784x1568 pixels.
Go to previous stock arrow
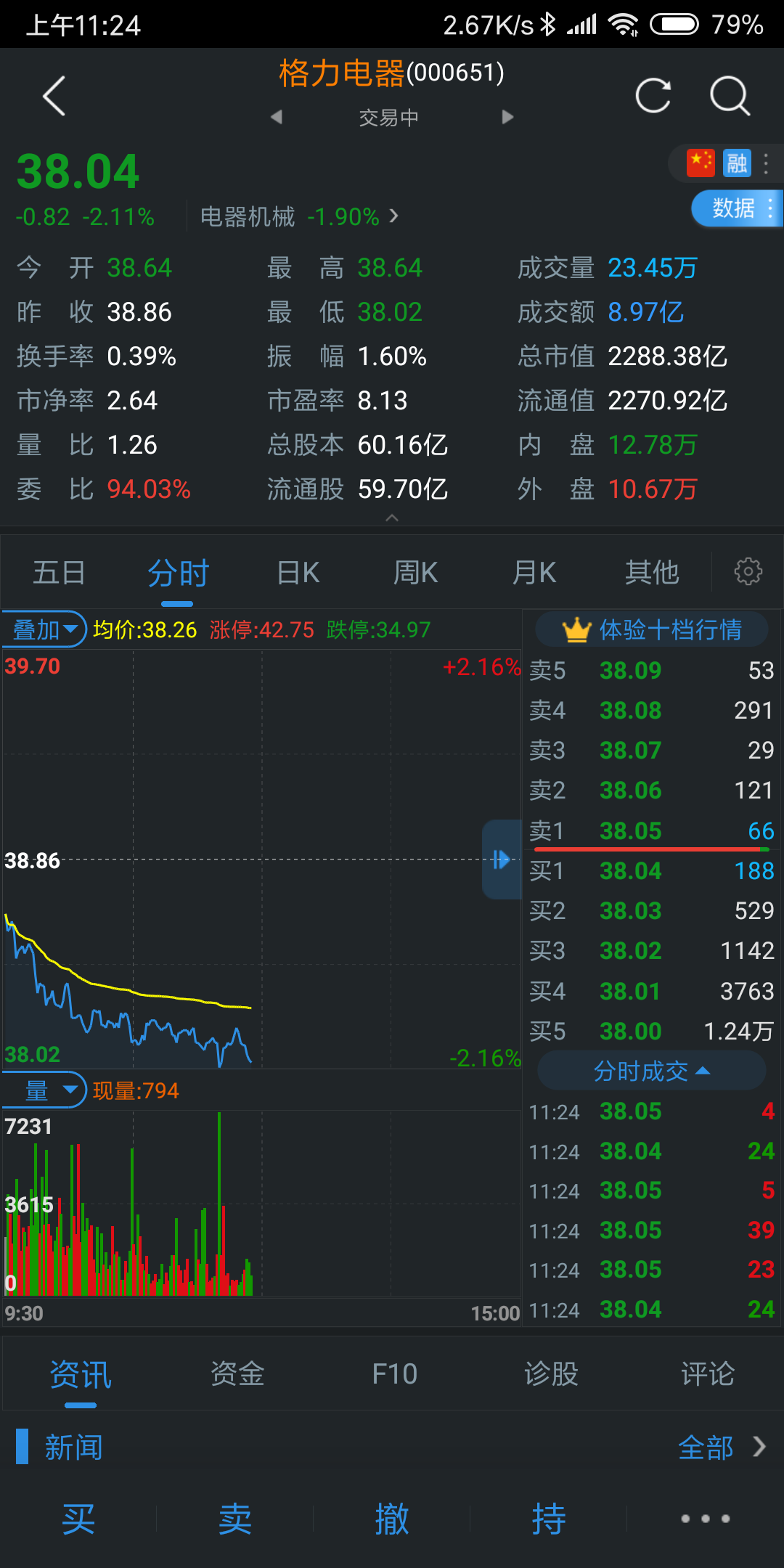pyautogui.click(x=276, y=117)
